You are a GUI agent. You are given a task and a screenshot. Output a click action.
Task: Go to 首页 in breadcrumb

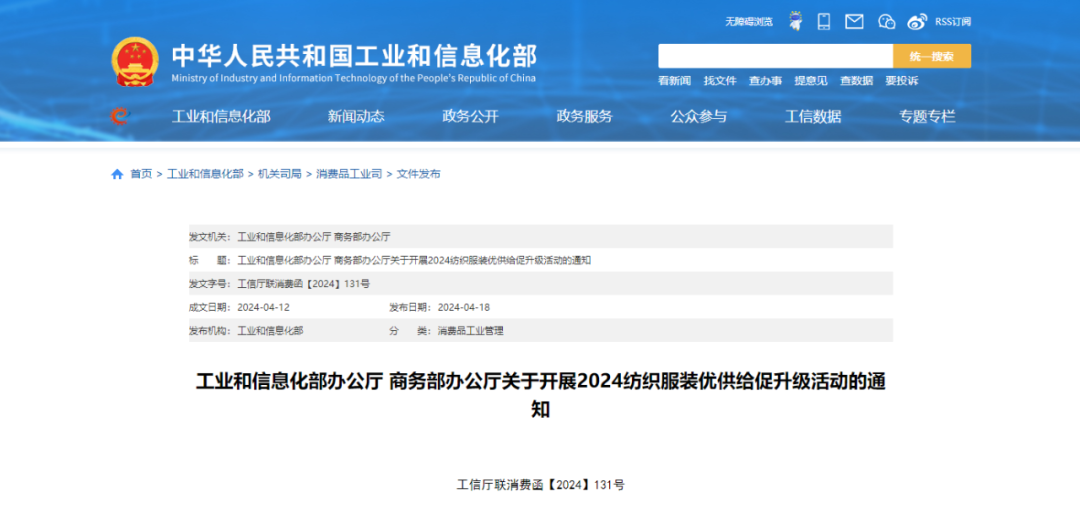(141, 174)
